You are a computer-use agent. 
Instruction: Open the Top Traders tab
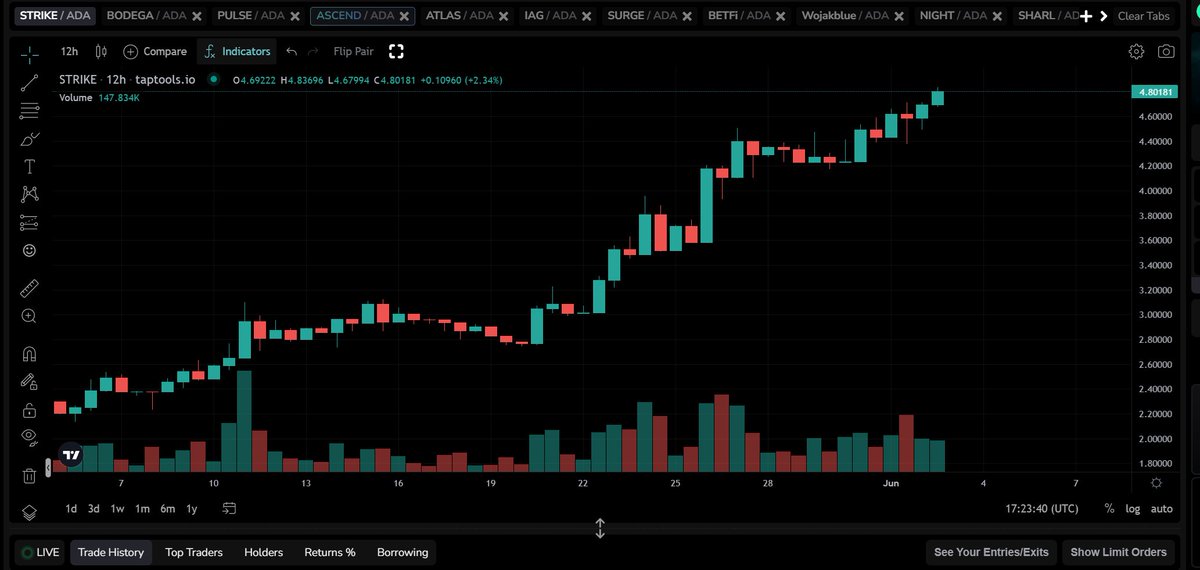click(x=194, y=552)
